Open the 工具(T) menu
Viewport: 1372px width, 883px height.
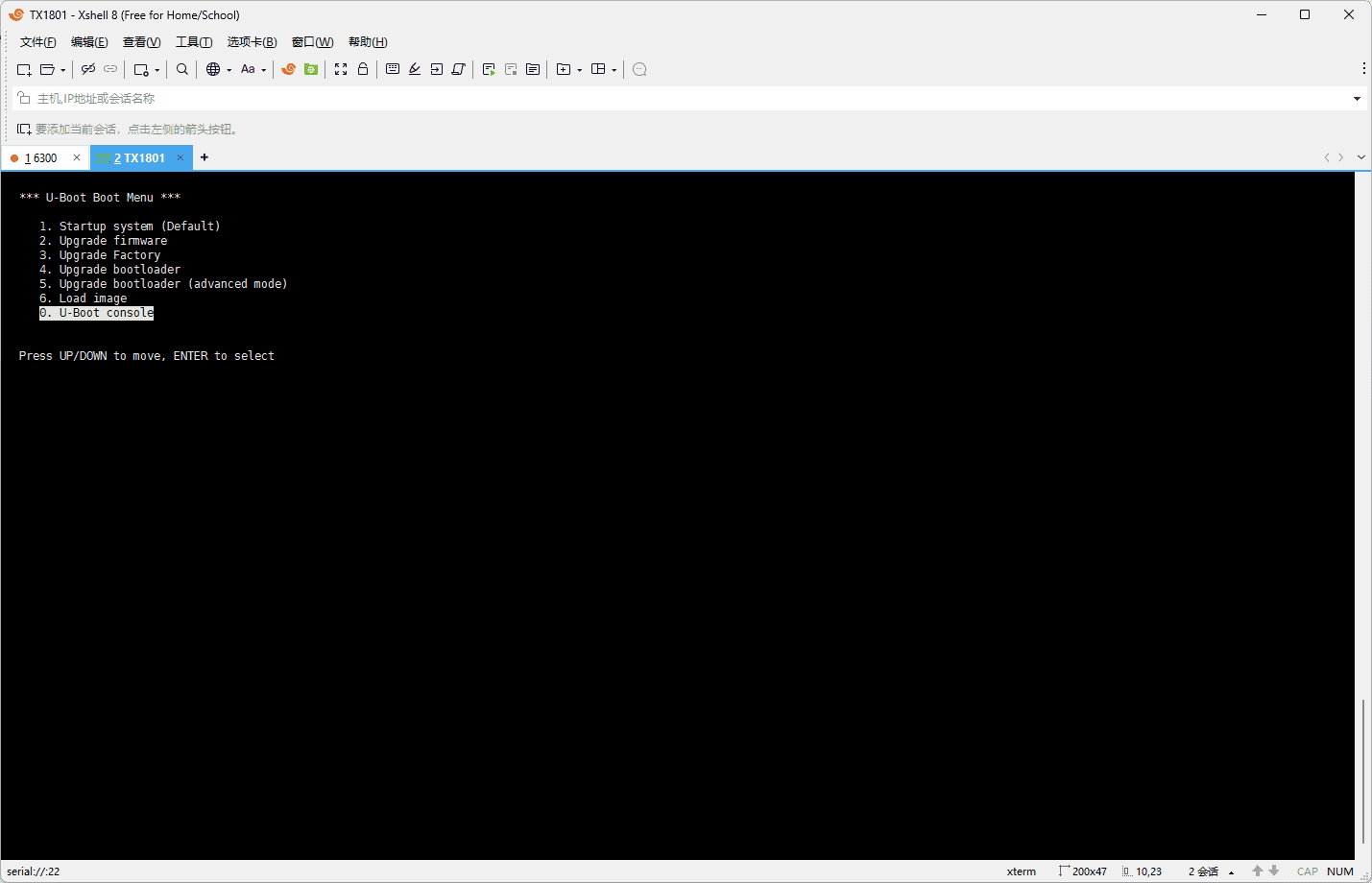pyautogui.click(x=193, y=42)
